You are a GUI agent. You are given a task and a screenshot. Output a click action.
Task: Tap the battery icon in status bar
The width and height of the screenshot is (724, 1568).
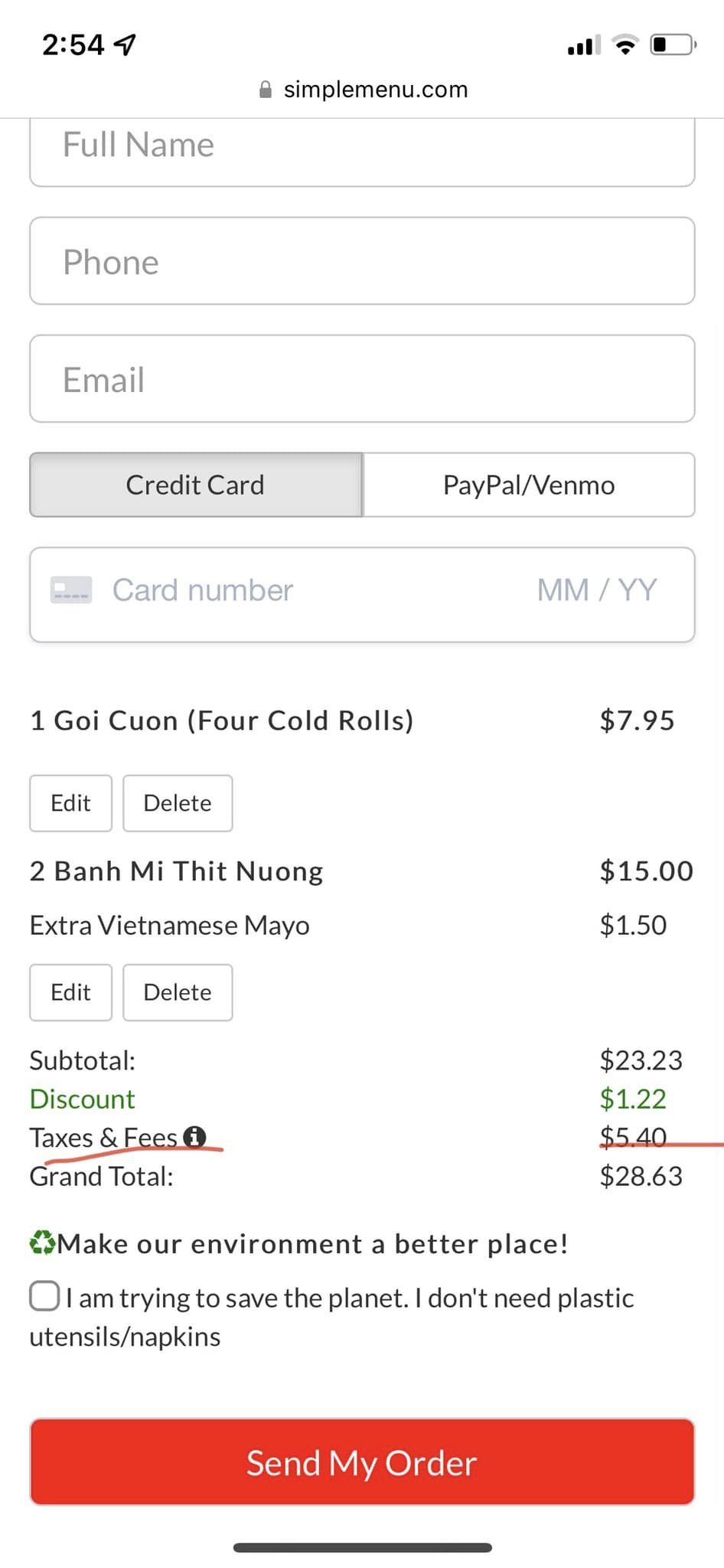672,45
